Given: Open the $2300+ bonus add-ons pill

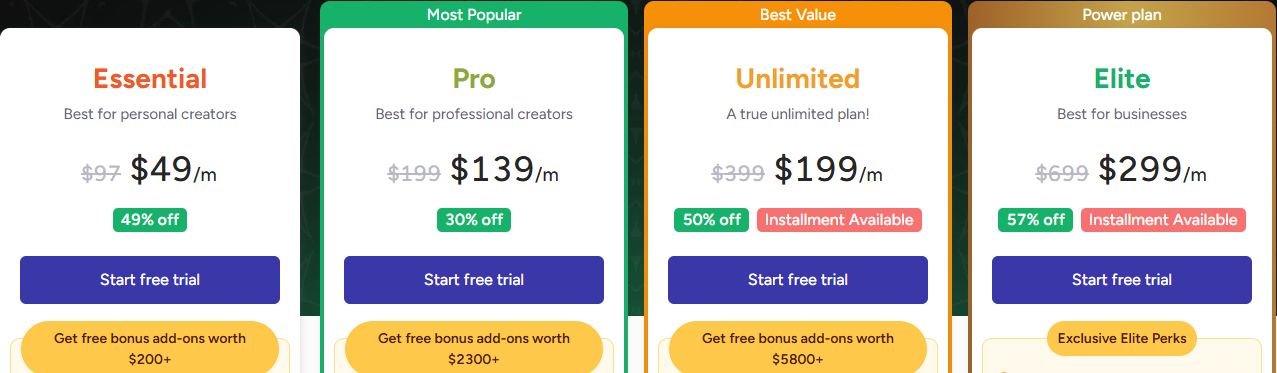Looking at the screenshot, I should [x=474, y=347].
